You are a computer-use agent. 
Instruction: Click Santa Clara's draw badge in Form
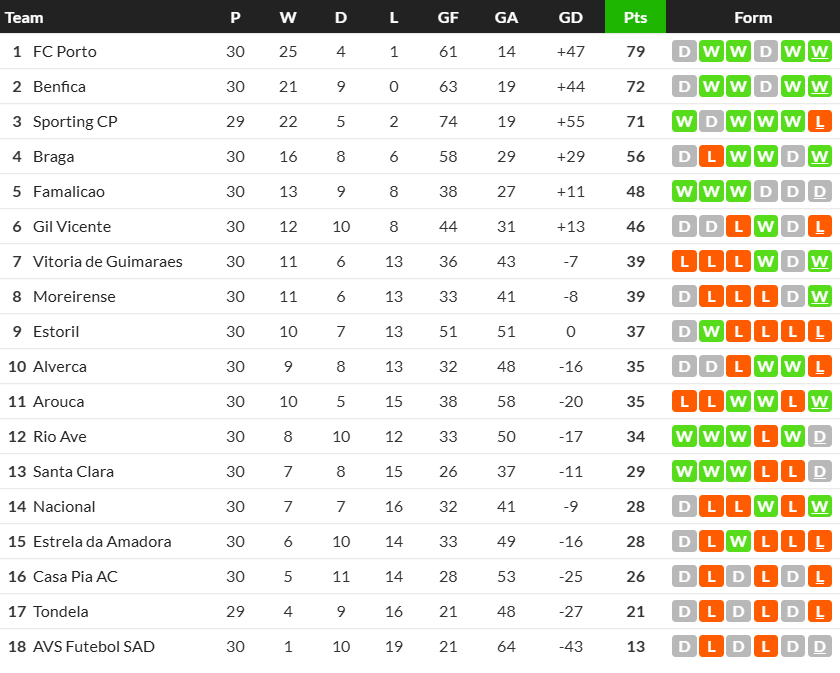pos(820,472)
